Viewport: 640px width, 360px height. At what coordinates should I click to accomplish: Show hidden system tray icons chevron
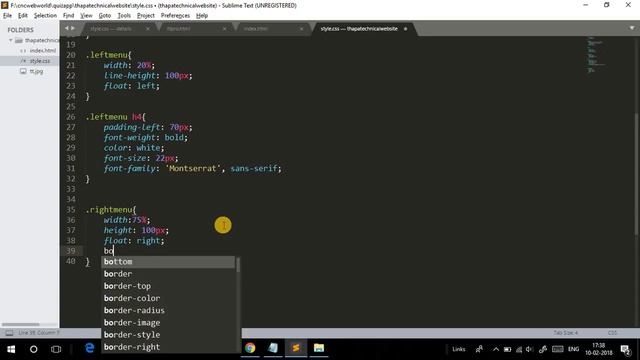point(496,349)
